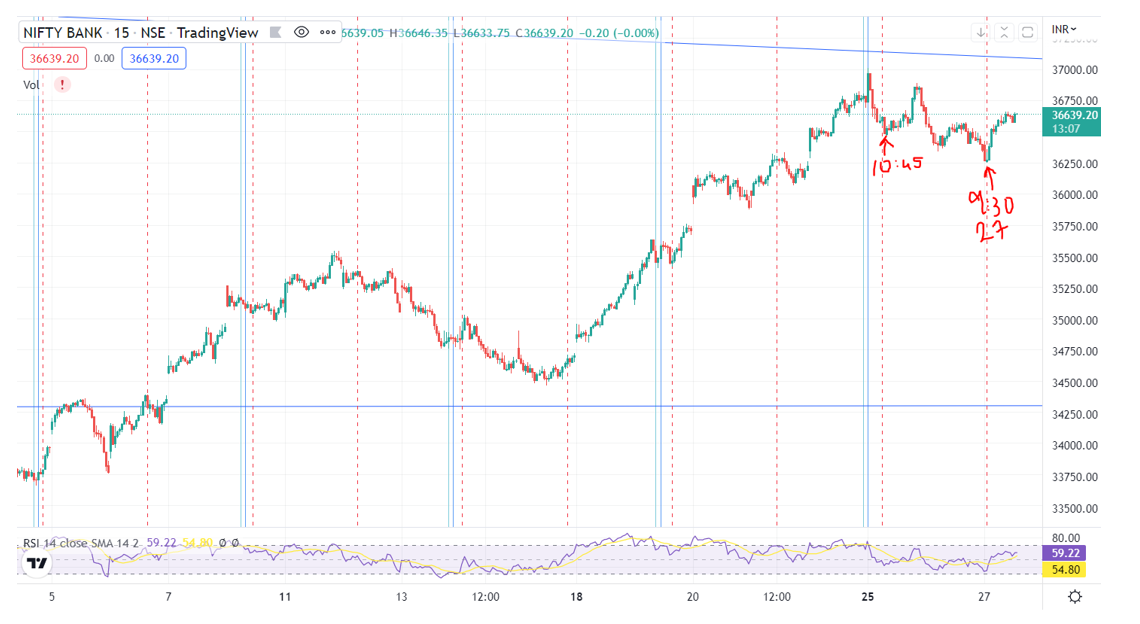
Task: Click the Vol error exclamation icon
Action: pyautogui.click(x=63, y=85)
